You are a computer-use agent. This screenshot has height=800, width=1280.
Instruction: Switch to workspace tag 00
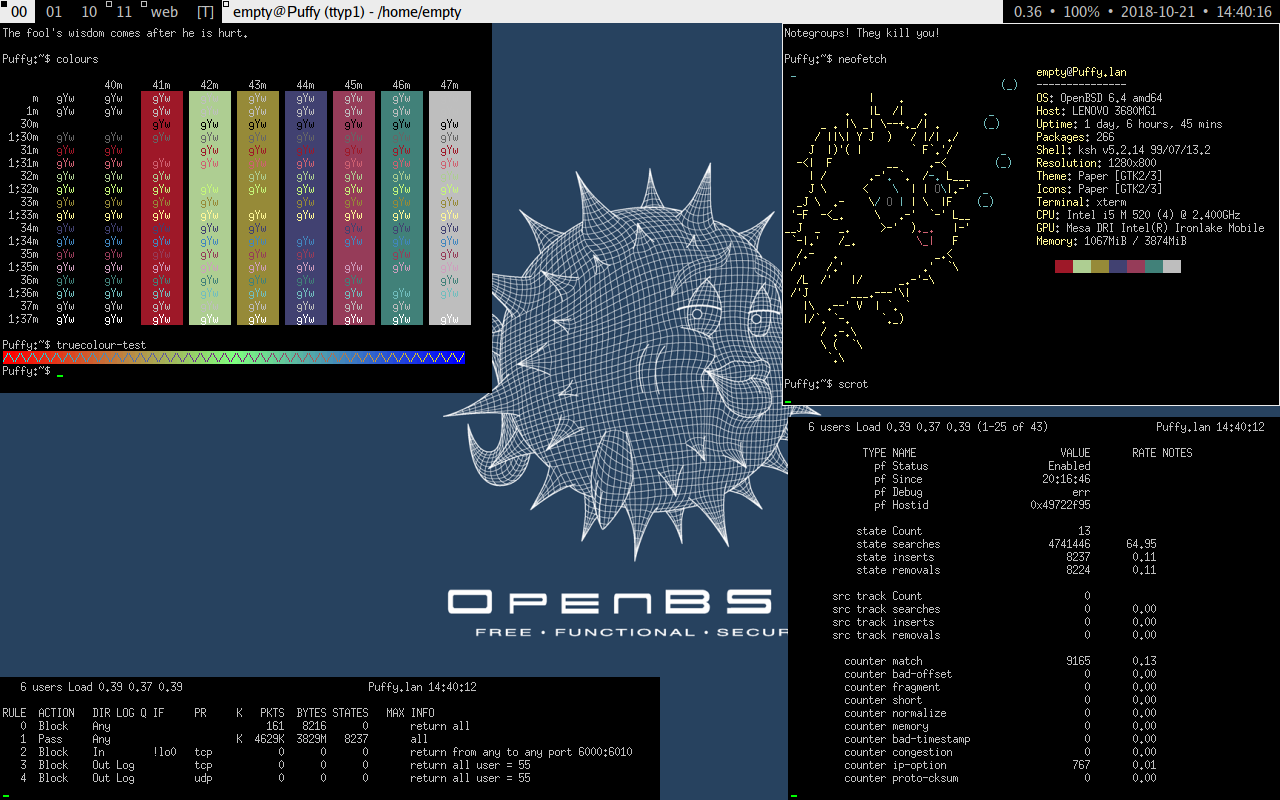pos(18,12)
